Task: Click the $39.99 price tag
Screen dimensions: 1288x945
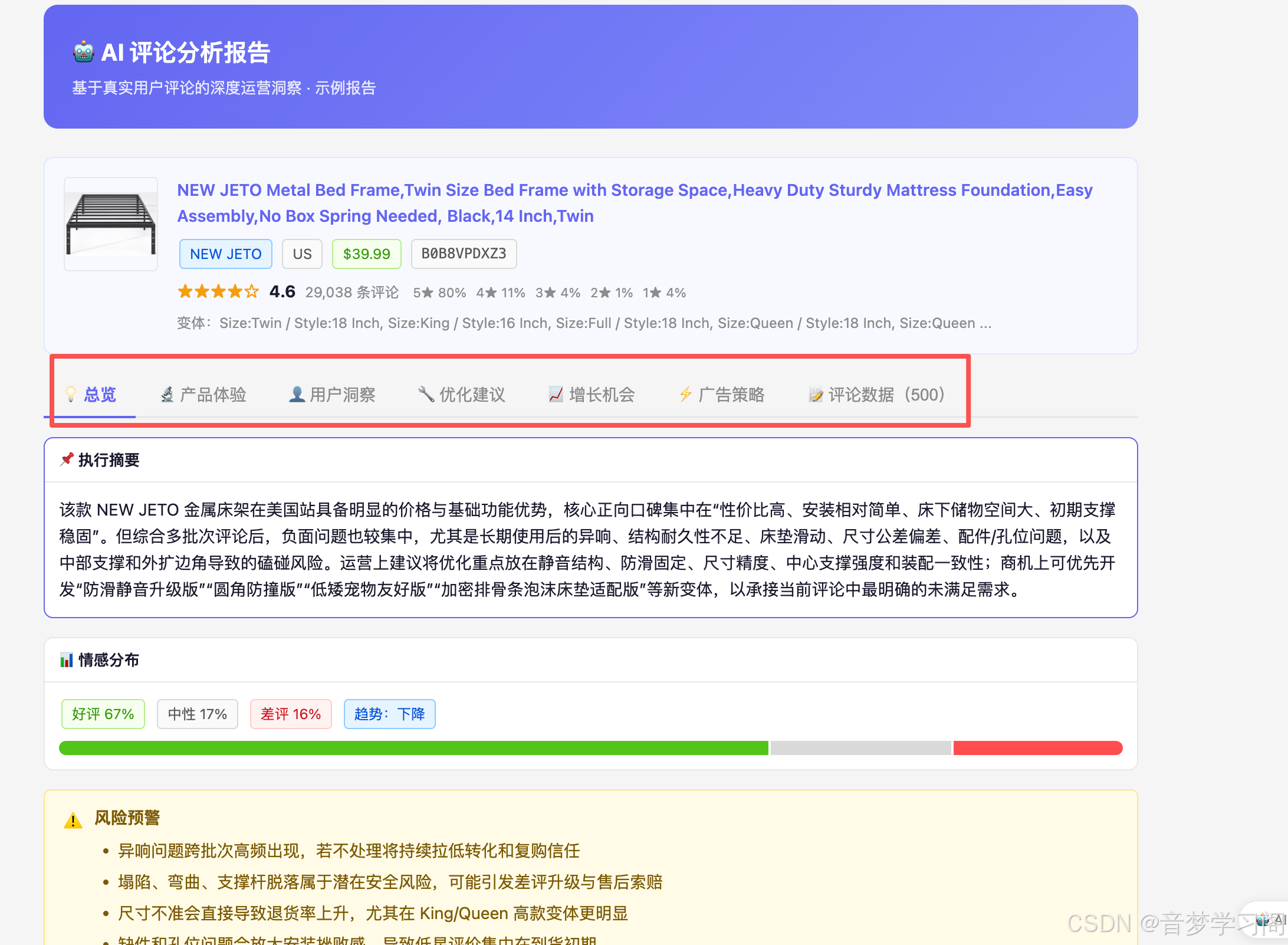Action: click(x=367, y=254)
